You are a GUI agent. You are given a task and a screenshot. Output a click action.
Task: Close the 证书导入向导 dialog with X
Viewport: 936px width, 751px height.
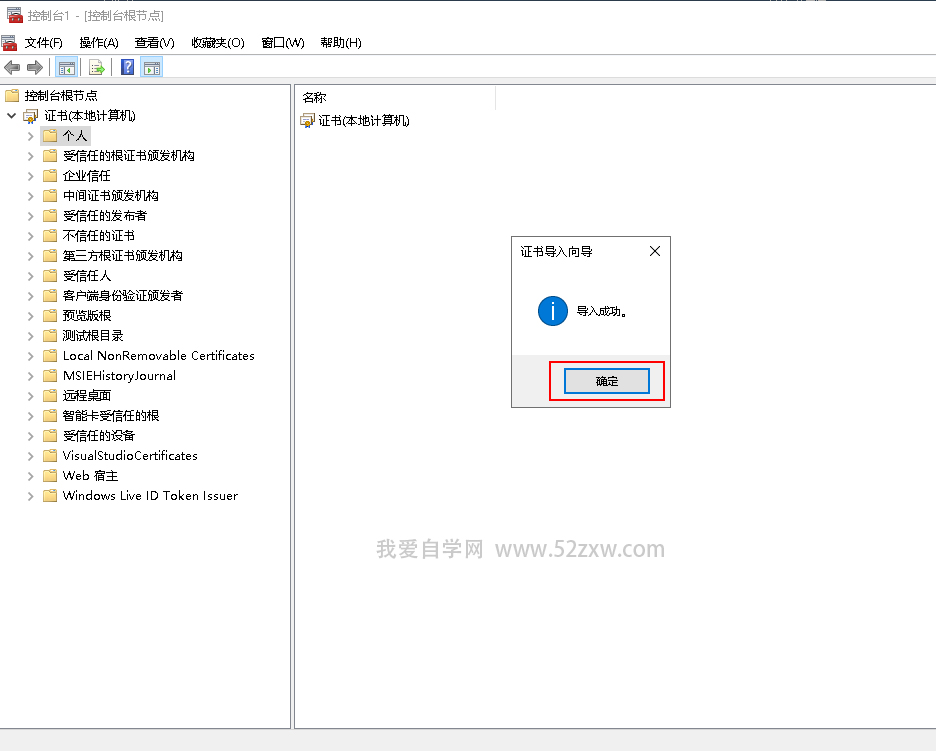point(655,251)
